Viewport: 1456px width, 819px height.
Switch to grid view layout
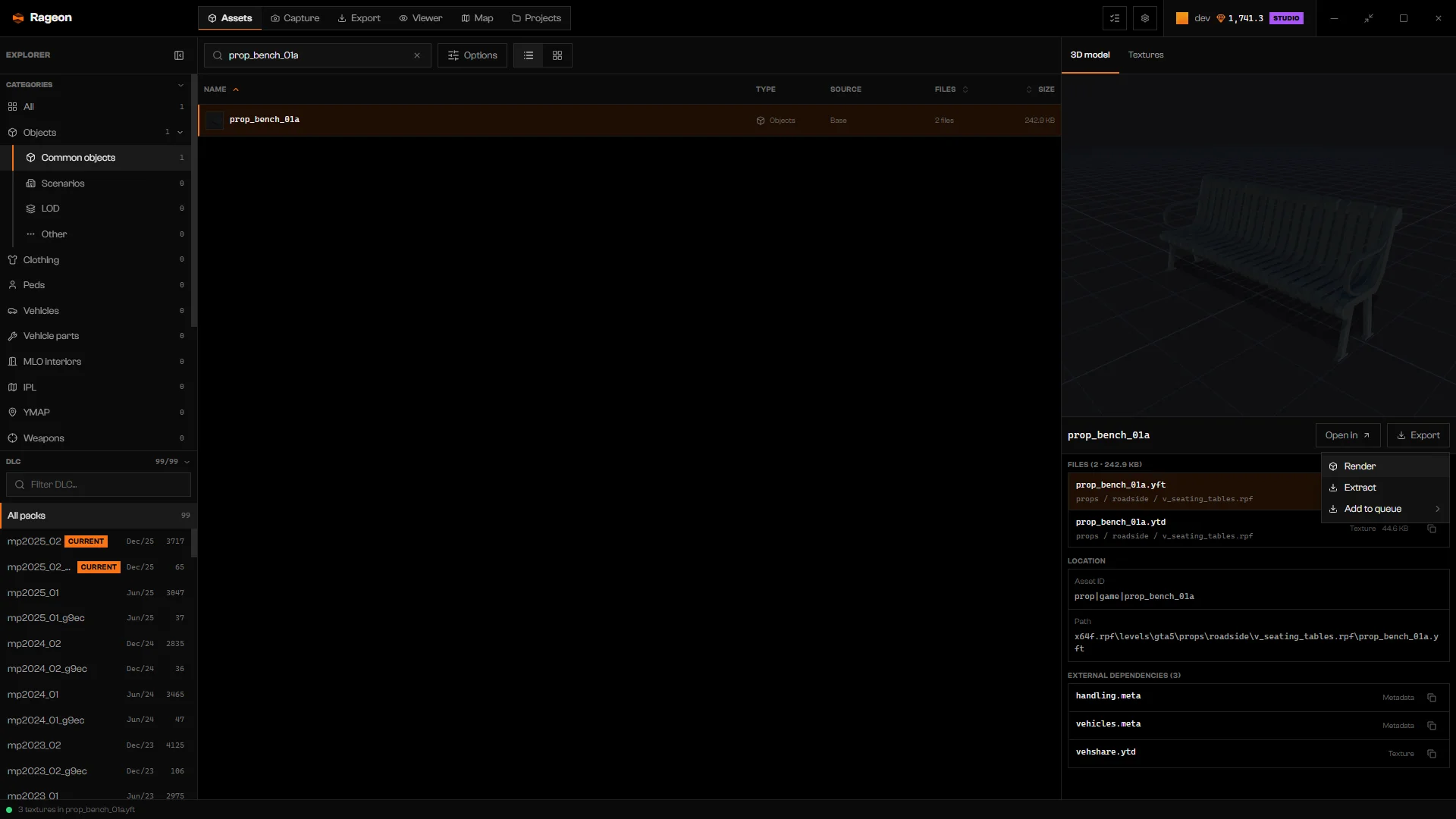pos(557,55)
